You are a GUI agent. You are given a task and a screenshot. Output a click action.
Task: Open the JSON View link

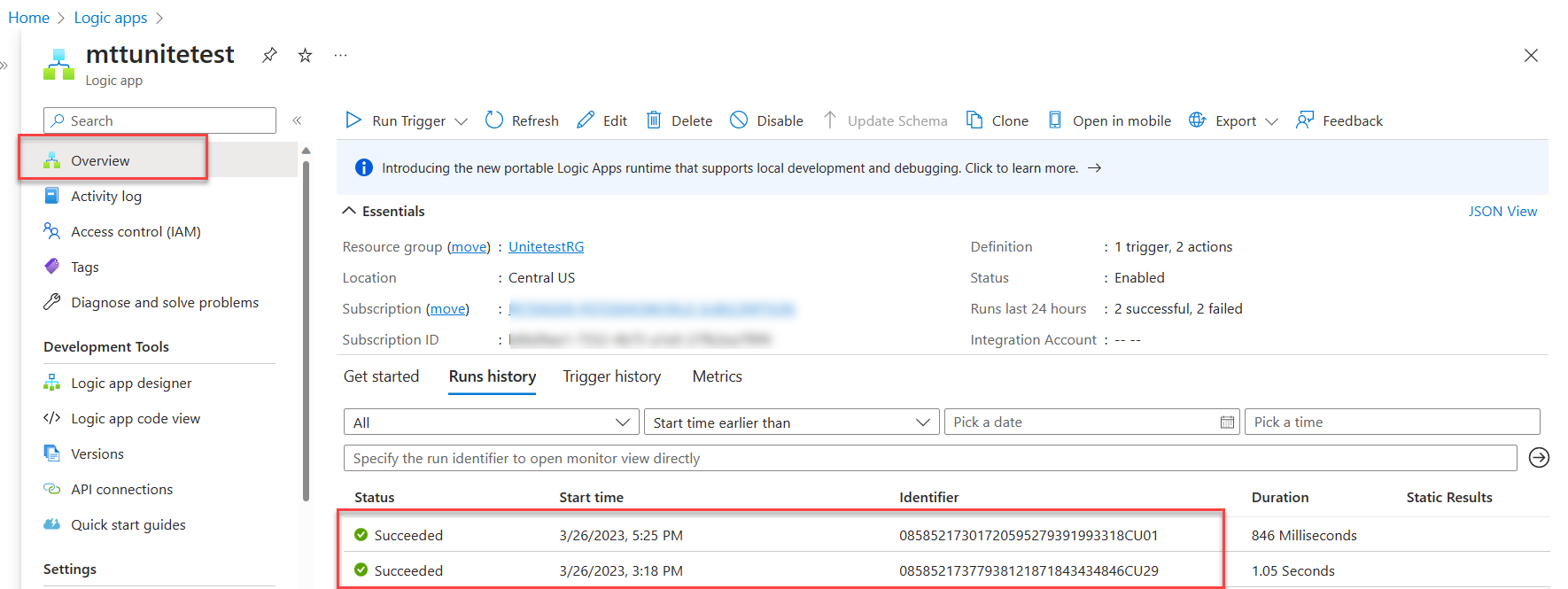[1502, 211]
